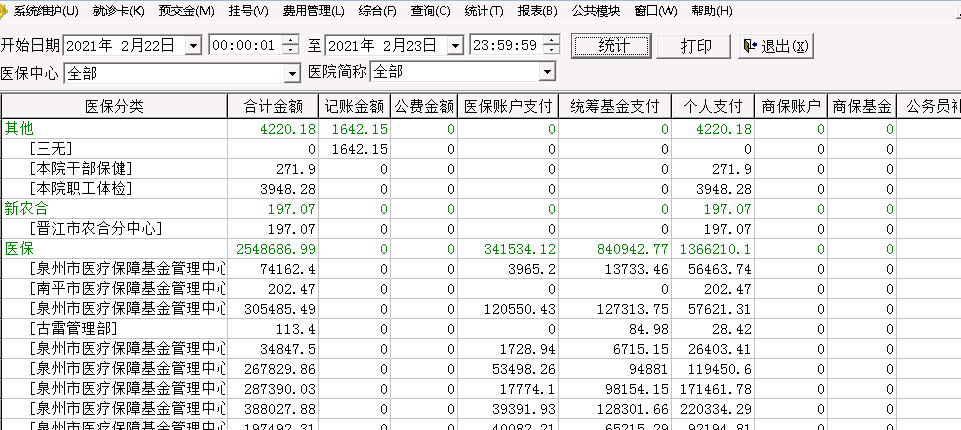The width and height of the screenshot is (961, 430).
Task: Select the [本院职工体检] row
Action: point(481,189)
